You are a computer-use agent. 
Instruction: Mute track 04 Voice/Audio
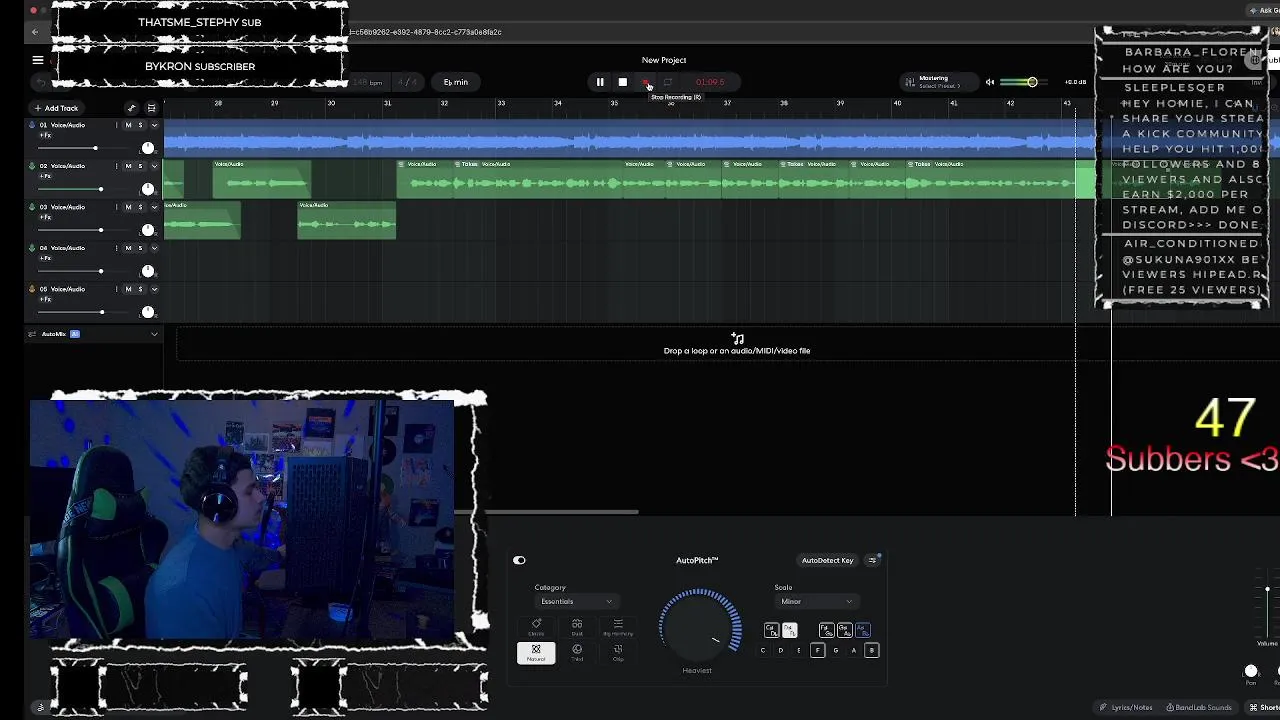coord(128,248)
